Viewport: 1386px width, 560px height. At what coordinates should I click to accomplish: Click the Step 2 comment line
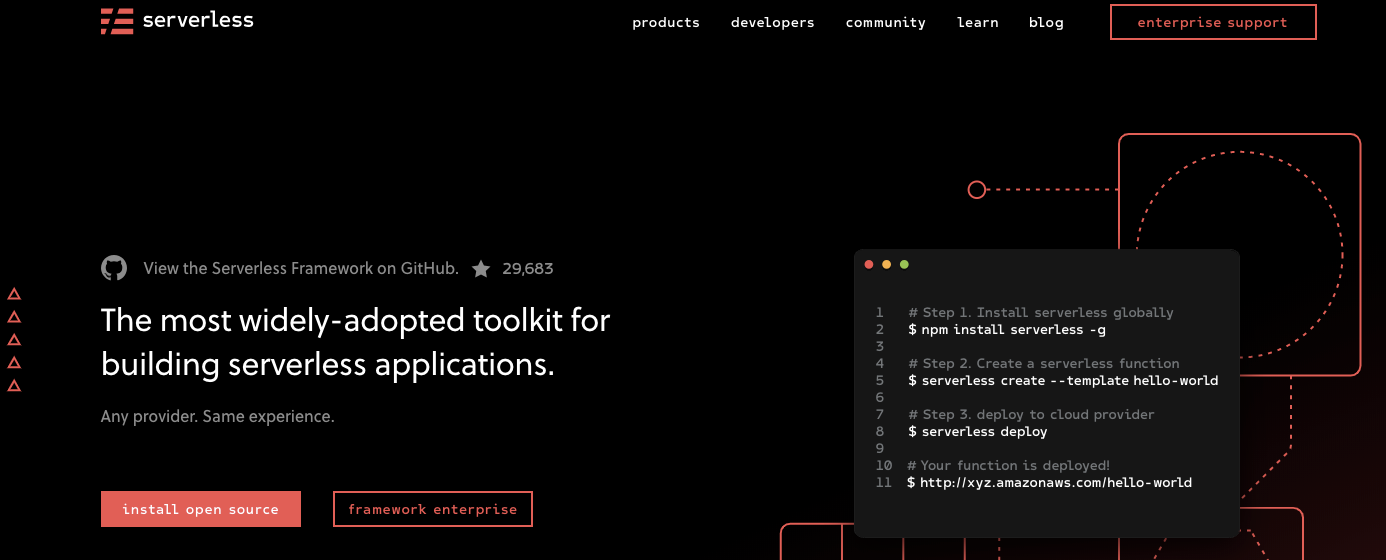click(1044, 363)
